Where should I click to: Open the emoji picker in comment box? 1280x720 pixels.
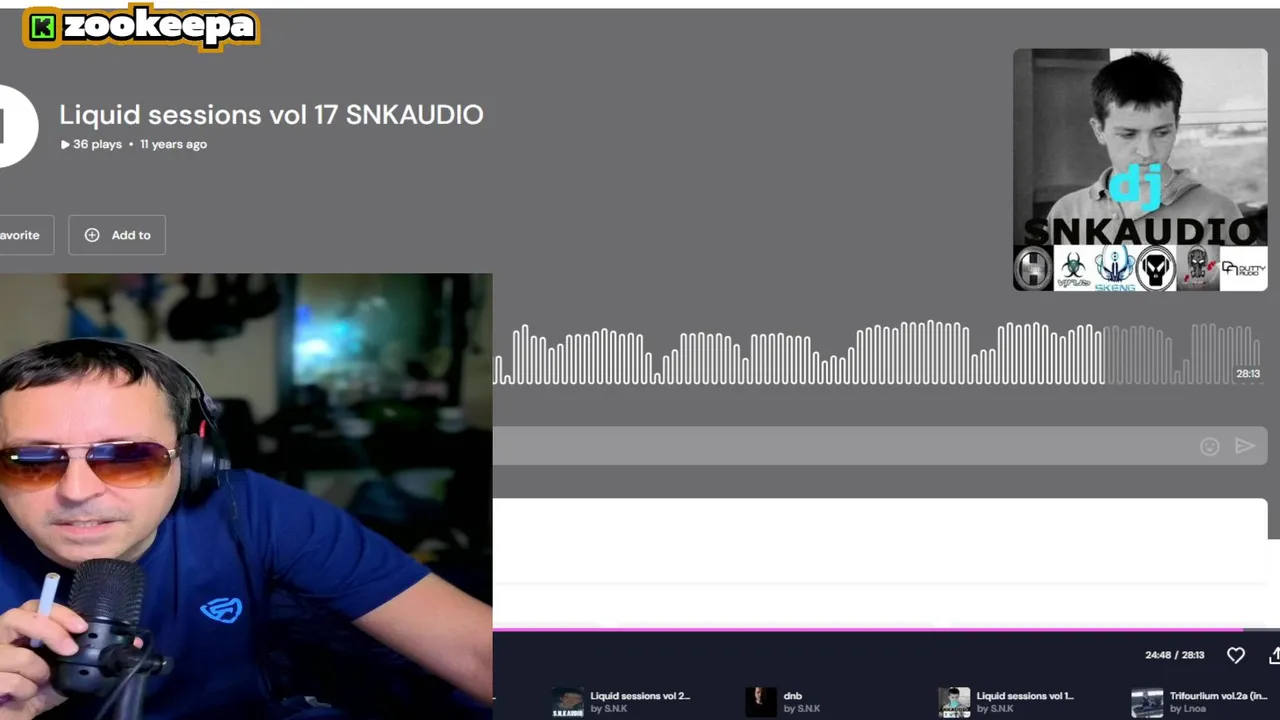[x=1210, y=446]
